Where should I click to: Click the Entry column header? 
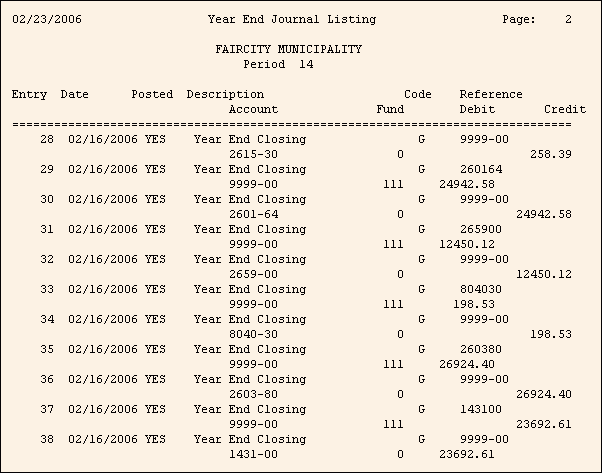pos(29,94)
